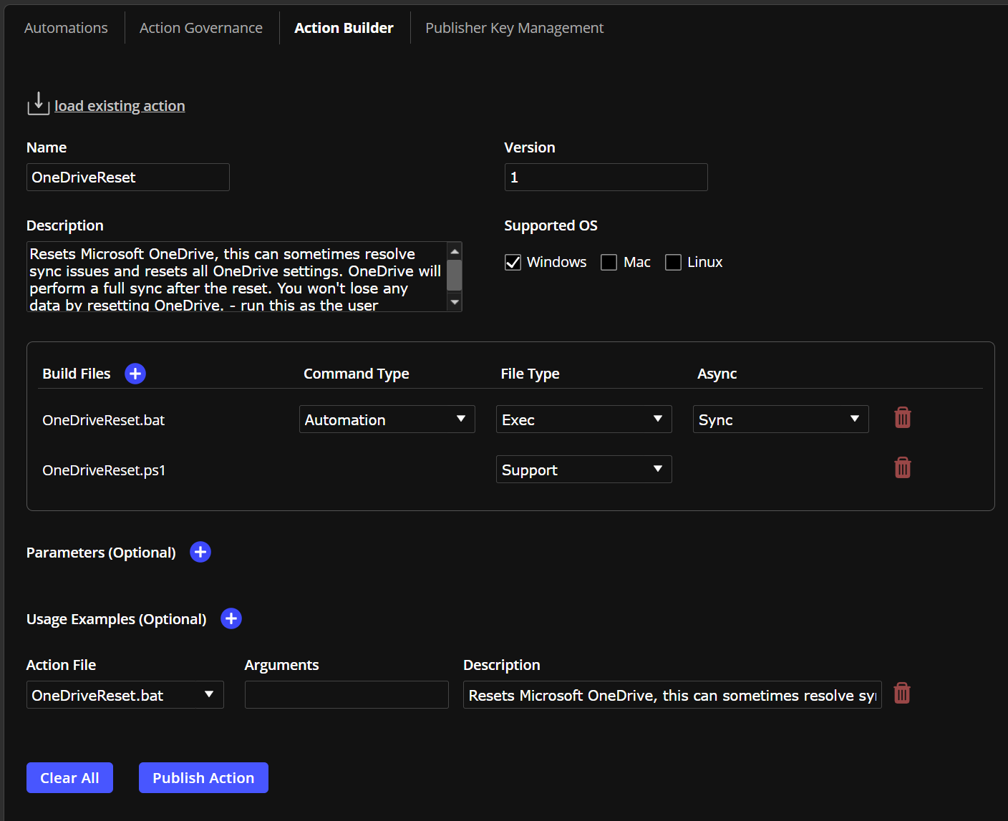The height and width of the screenshot is (821, 1008).
Task: Delete the OneDriveReset.bat build file row
Action: click(x=903, y=418)
